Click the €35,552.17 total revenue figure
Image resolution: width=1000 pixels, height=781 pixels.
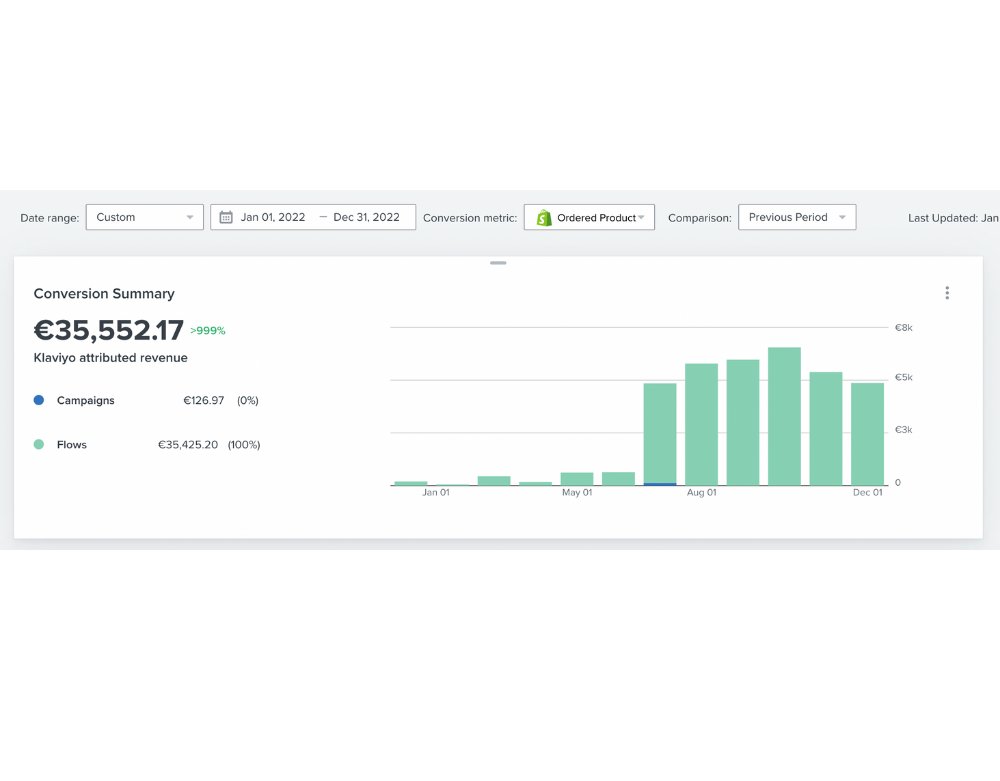108,330
